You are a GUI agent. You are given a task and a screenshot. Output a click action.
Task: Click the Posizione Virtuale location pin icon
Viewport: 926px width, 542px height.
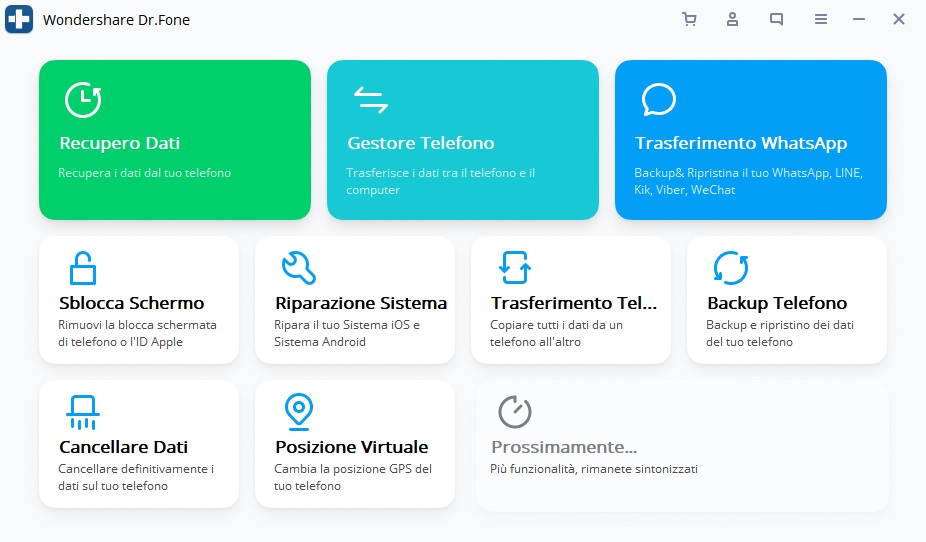click(x=299, y=412)
